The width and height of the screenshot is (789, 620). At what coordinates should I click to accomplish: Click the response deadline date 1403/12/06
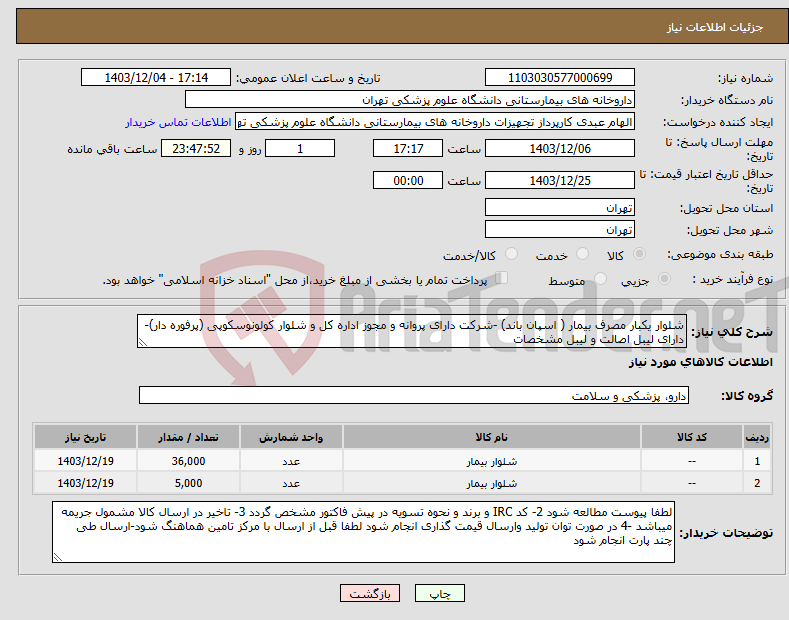[x=560, y=148]
